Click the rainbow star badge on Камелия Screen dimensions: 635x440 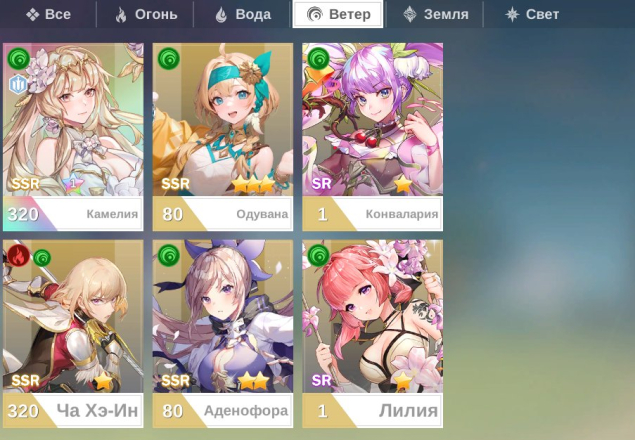coord(73,184)
